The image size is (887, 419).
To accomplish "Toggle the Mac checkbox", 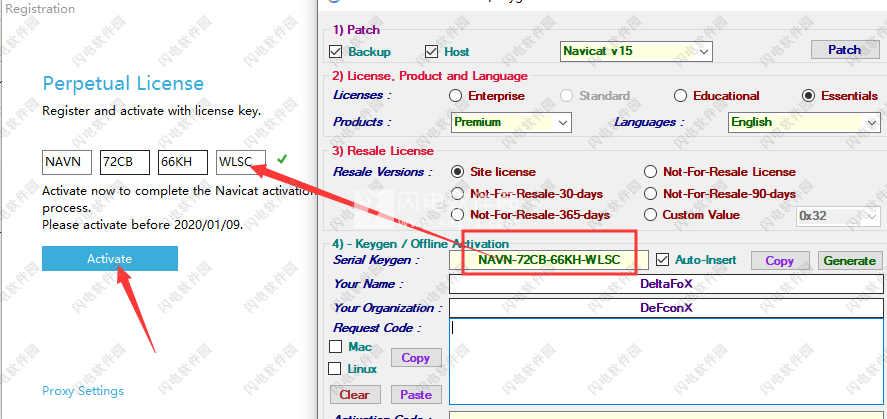I will click(335, 346).
